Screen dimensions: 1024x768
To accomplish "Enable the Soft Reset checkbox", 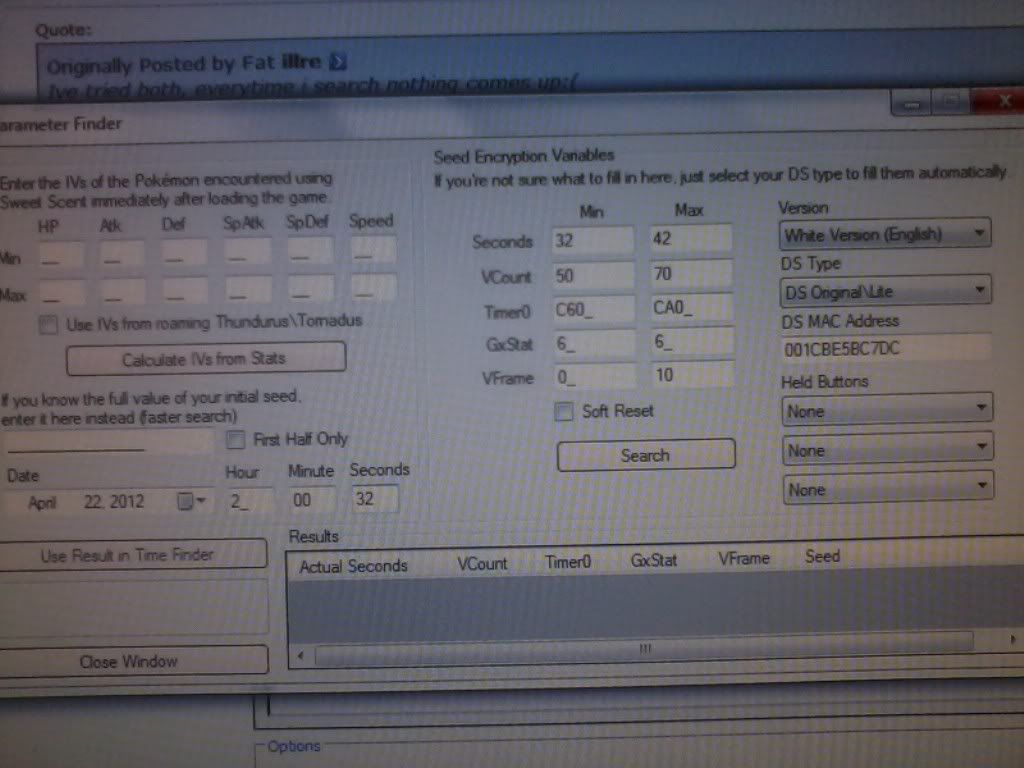I will 564,412.
